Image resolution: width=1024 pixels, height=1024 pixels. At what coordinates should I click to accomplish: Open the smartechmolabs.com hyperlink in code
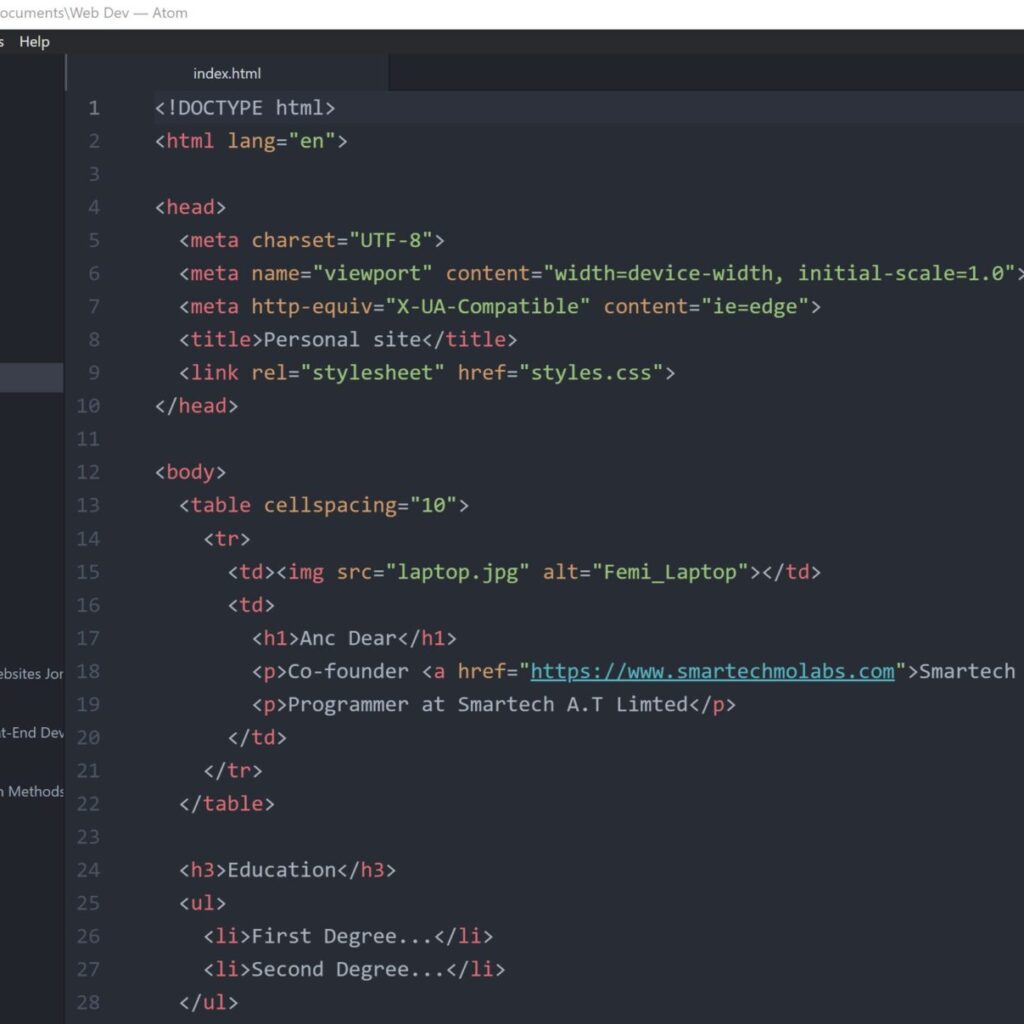713,671
